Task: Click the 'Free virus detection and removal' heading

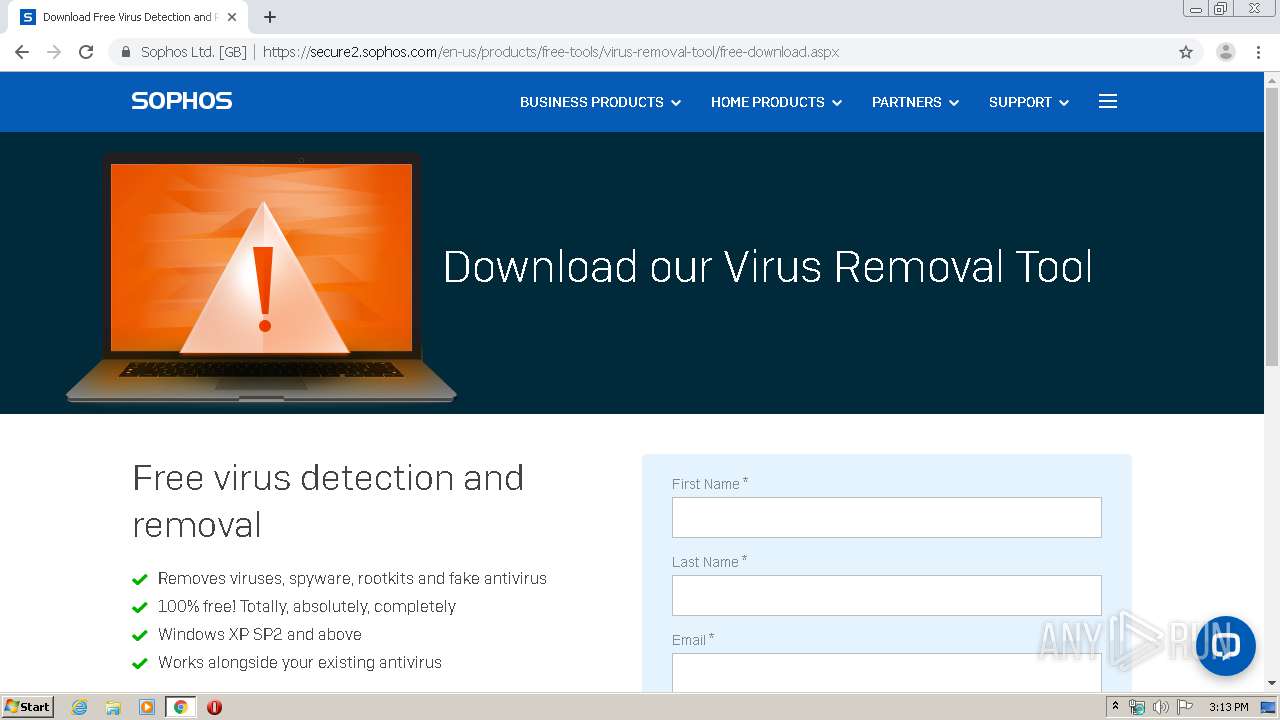Action: click(328, 501)
